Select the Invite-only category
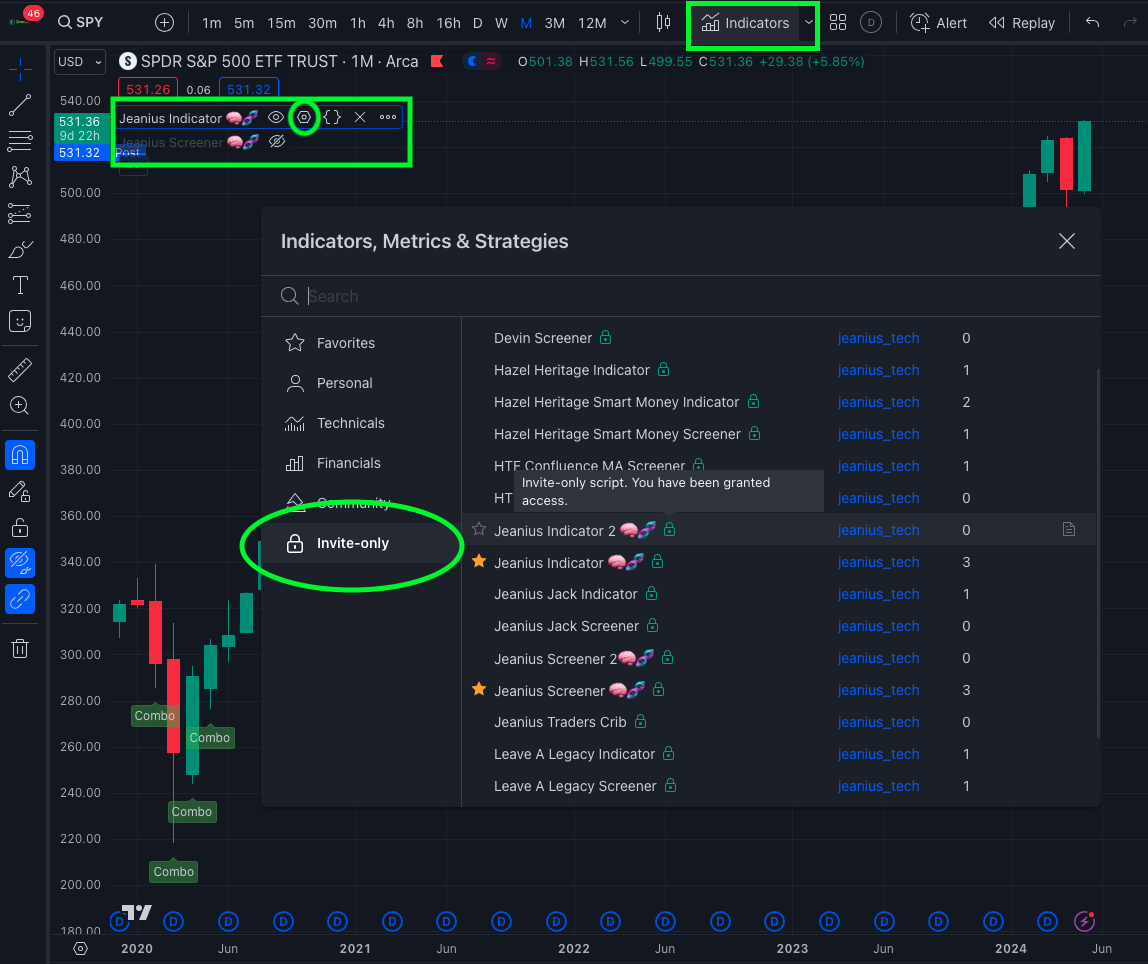The width and height of the screenshot is (1148, 964). pos(362,543)
